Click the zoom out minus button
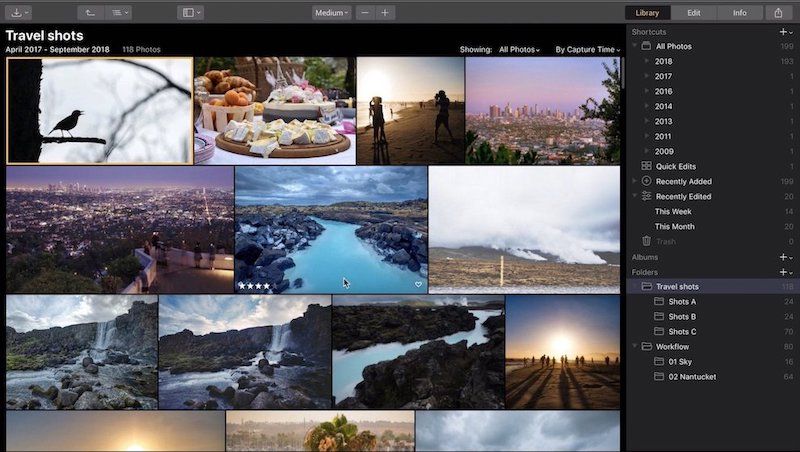The height and width of the screenshot is (452, 800). pyautogui.click(x=365, y=13)
